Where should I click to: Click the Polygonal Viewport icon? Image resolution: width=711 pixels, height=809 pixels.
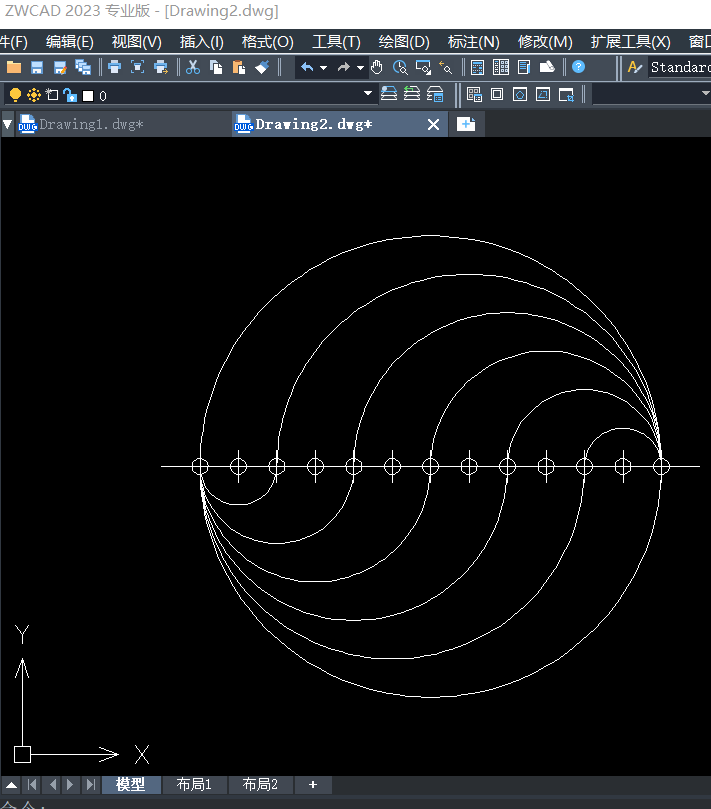tap(520, 94)
